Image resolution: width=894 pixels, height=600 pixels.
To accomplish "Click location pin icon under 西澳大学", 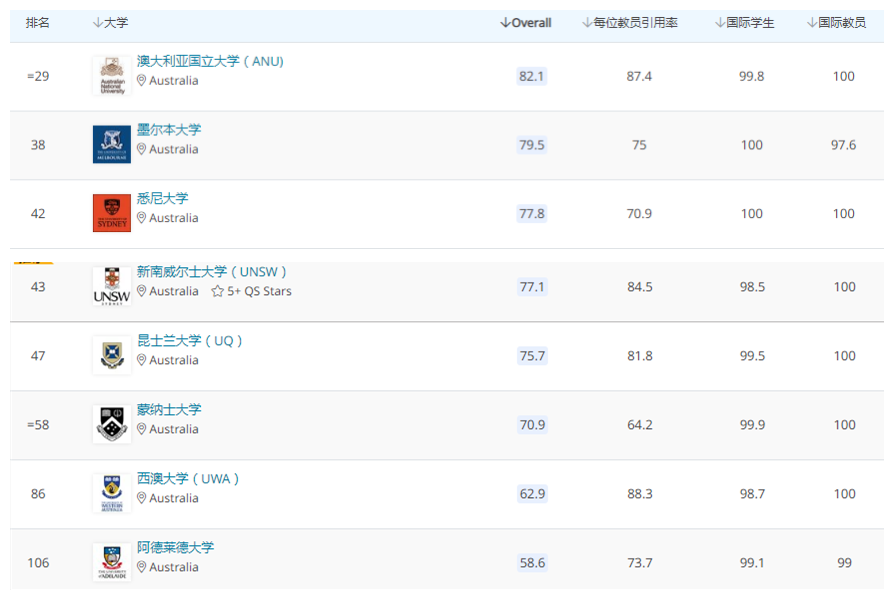I will (141, 498).
